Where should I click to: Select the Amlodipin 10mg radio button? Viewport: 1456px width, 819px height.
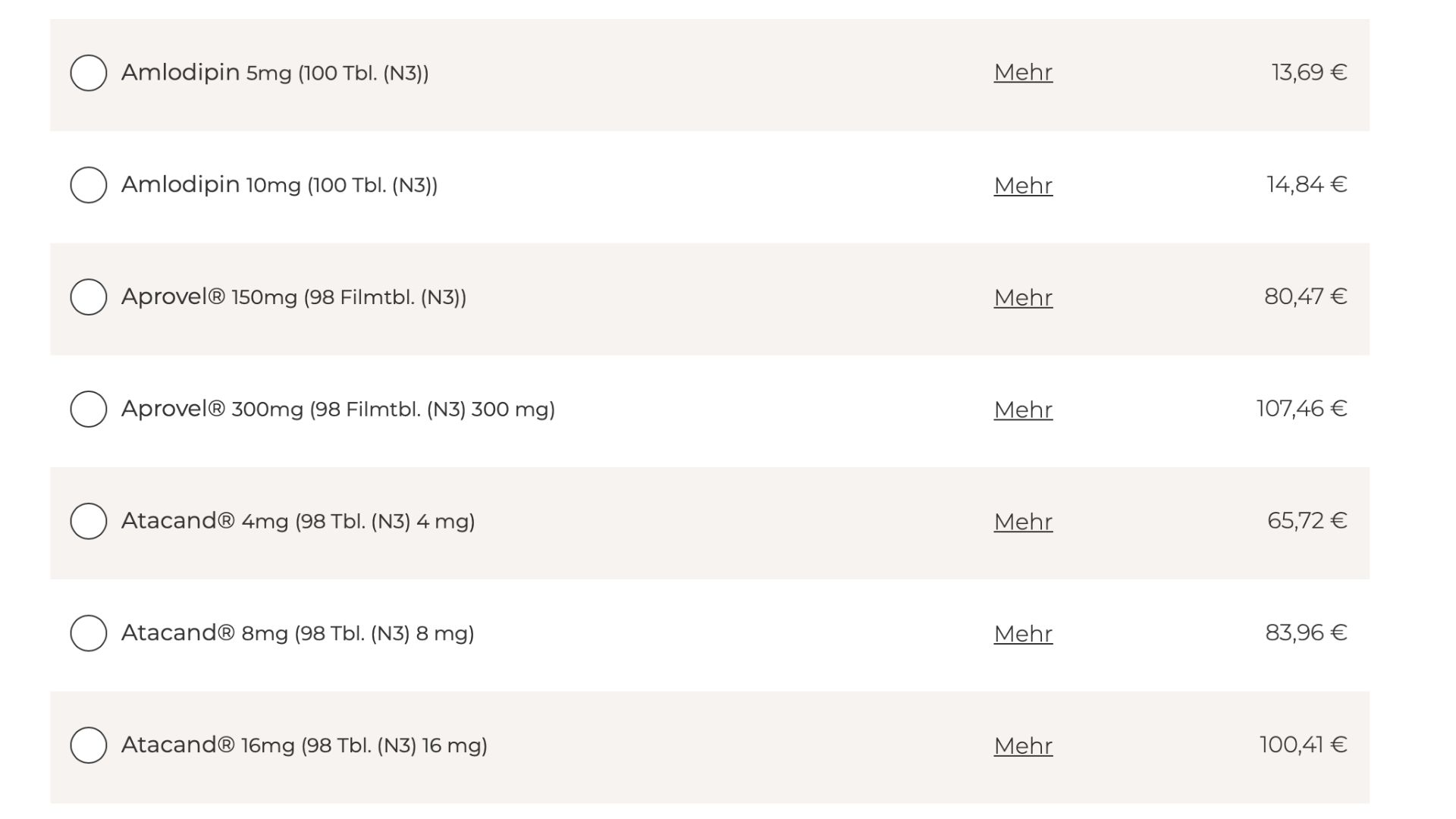point(88,185)
